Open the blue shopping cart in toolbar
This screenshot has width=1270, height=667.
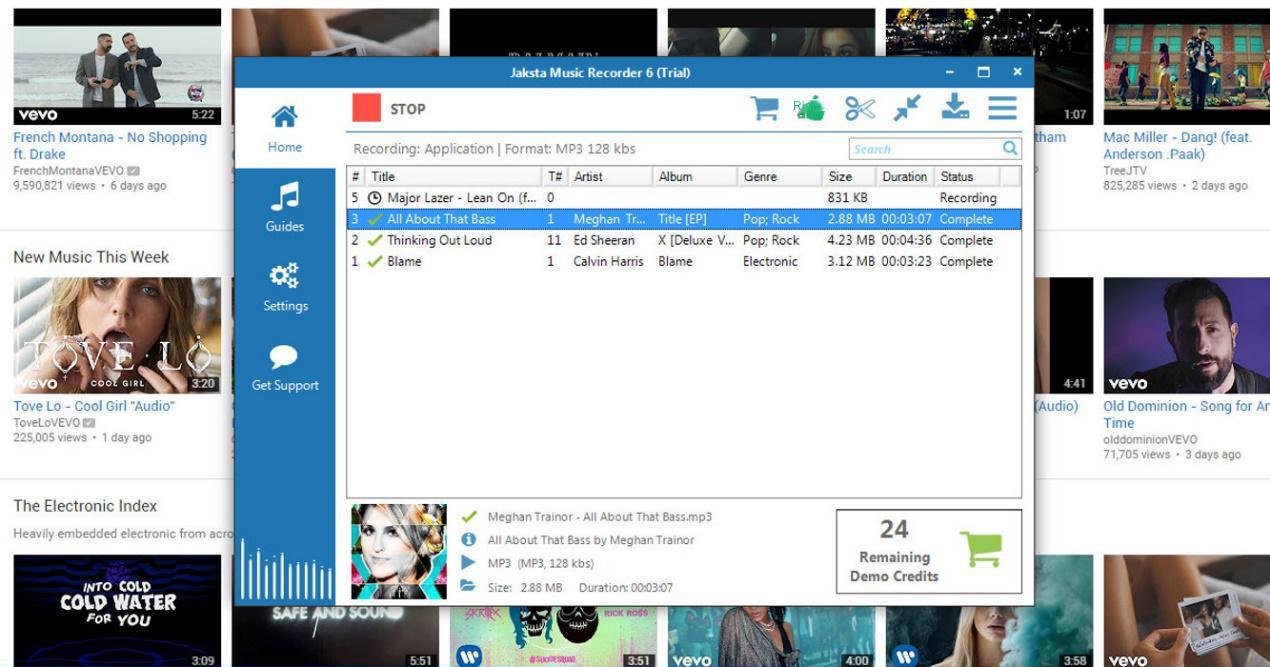[x=765, y=108]
